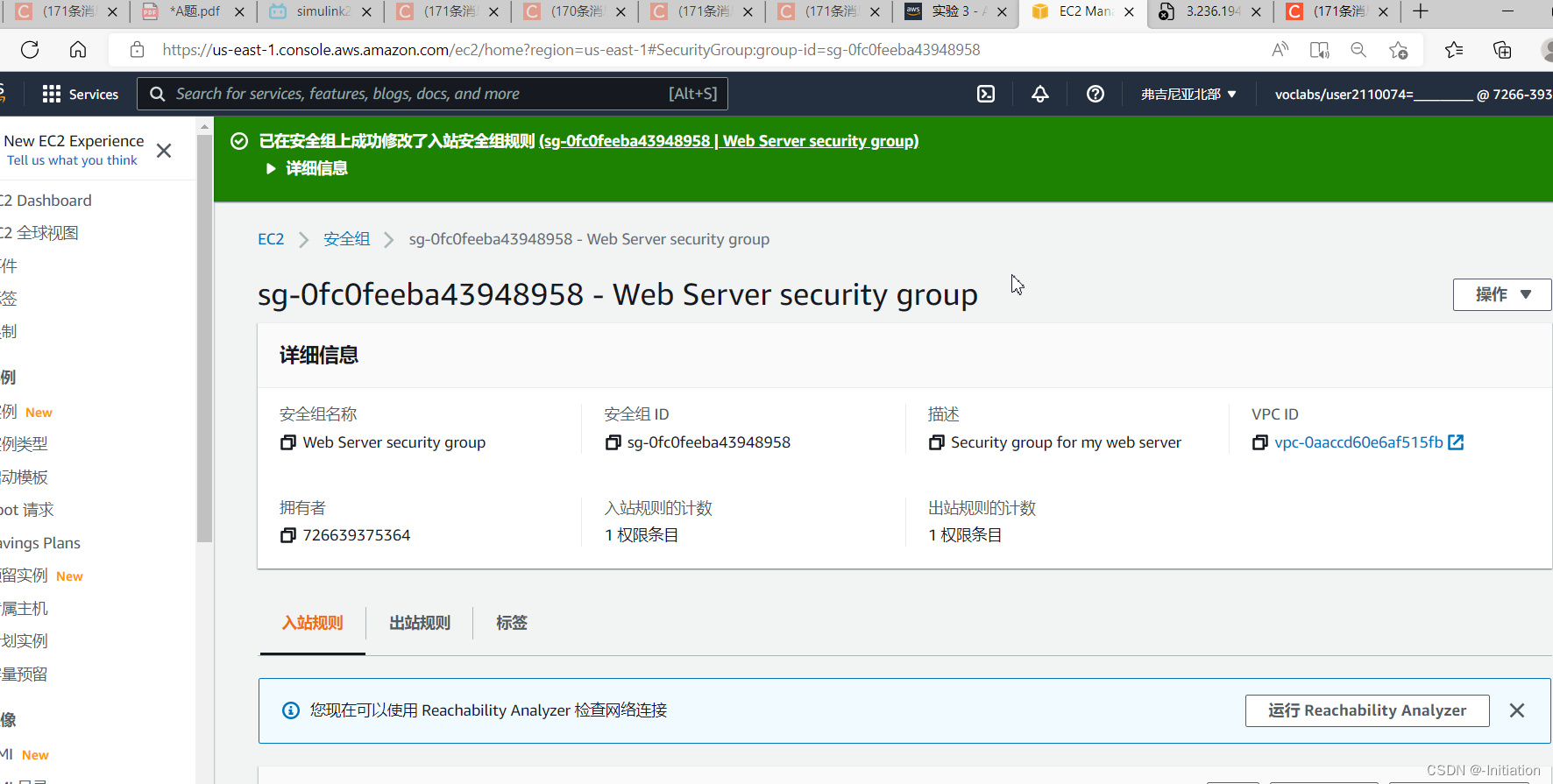Image resolution: width=1553 pixels, height=784 pixels.
Task: Close the New EC2 Experience banner
Action: [x=164, y=151]
